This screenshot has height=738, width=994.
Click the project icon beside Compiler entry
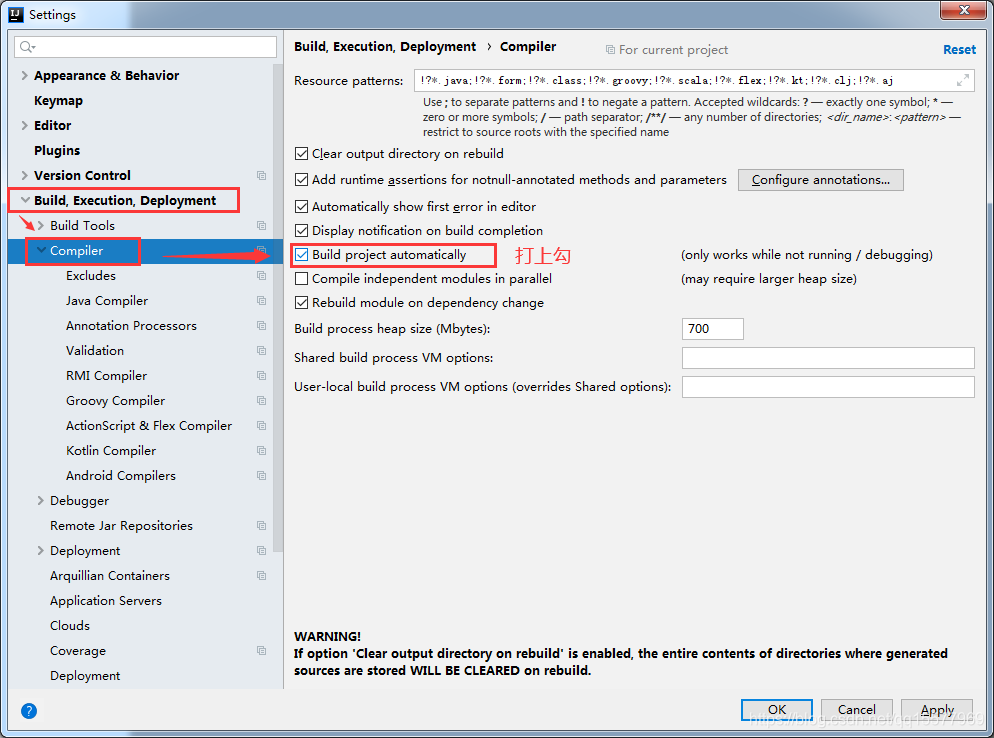pos(260,251)
